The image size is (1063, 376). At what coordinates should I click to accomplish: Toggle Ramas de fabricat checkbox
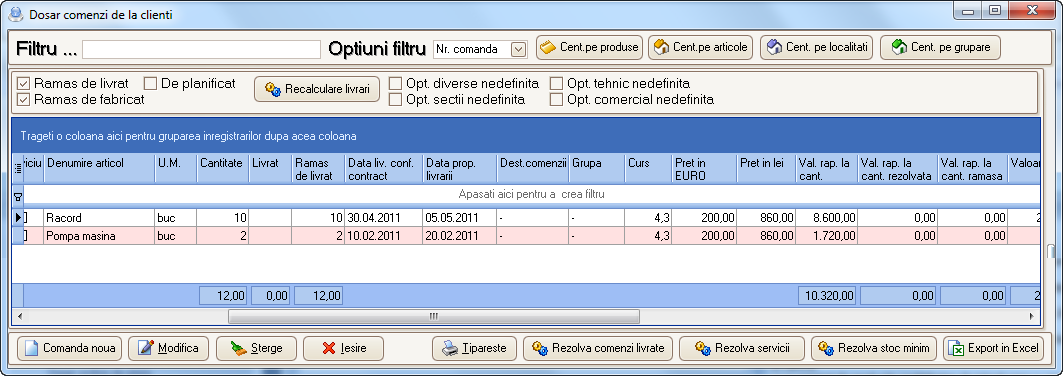point(24,100)
